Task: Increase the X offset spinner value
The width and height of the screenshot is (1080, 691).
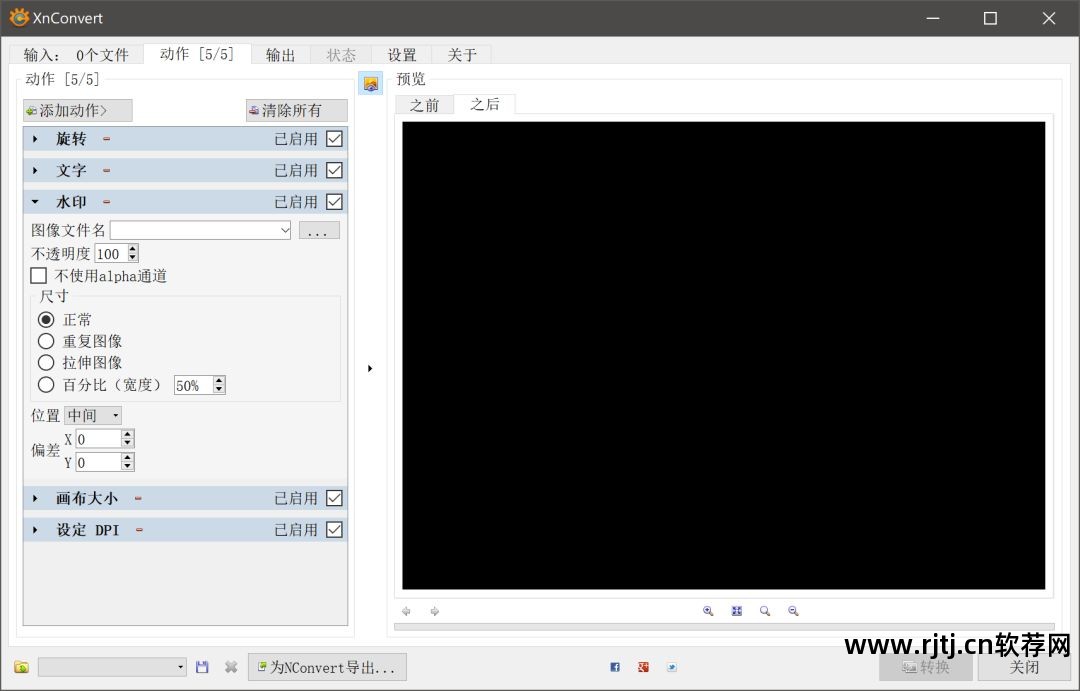Action: [127, 435]
